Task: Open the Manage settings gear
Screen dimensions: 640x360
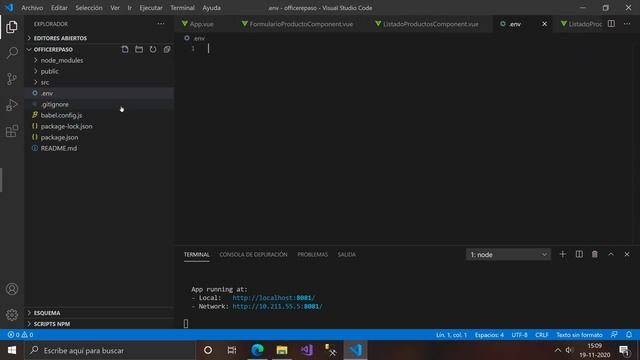Action: pos(12,315)
